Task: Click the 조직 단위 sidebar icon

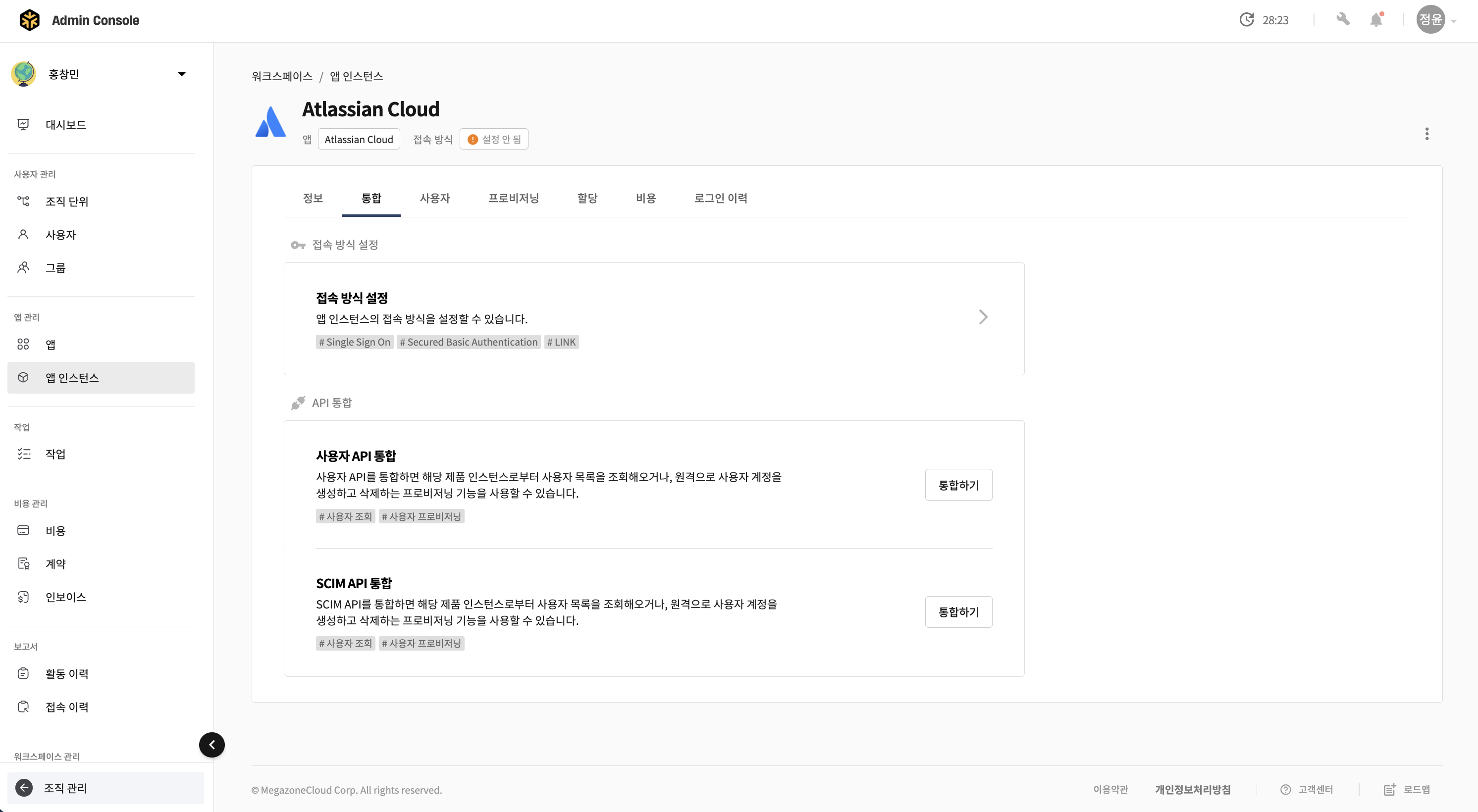Action: [23, 202]
